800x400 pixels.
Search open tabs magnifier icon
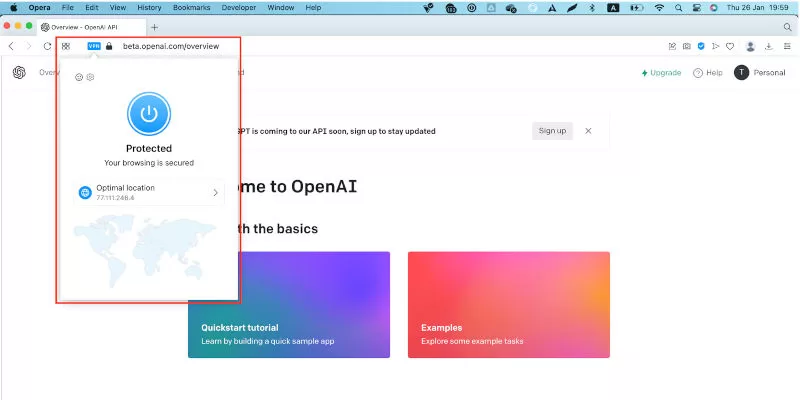tap(788, 27)
